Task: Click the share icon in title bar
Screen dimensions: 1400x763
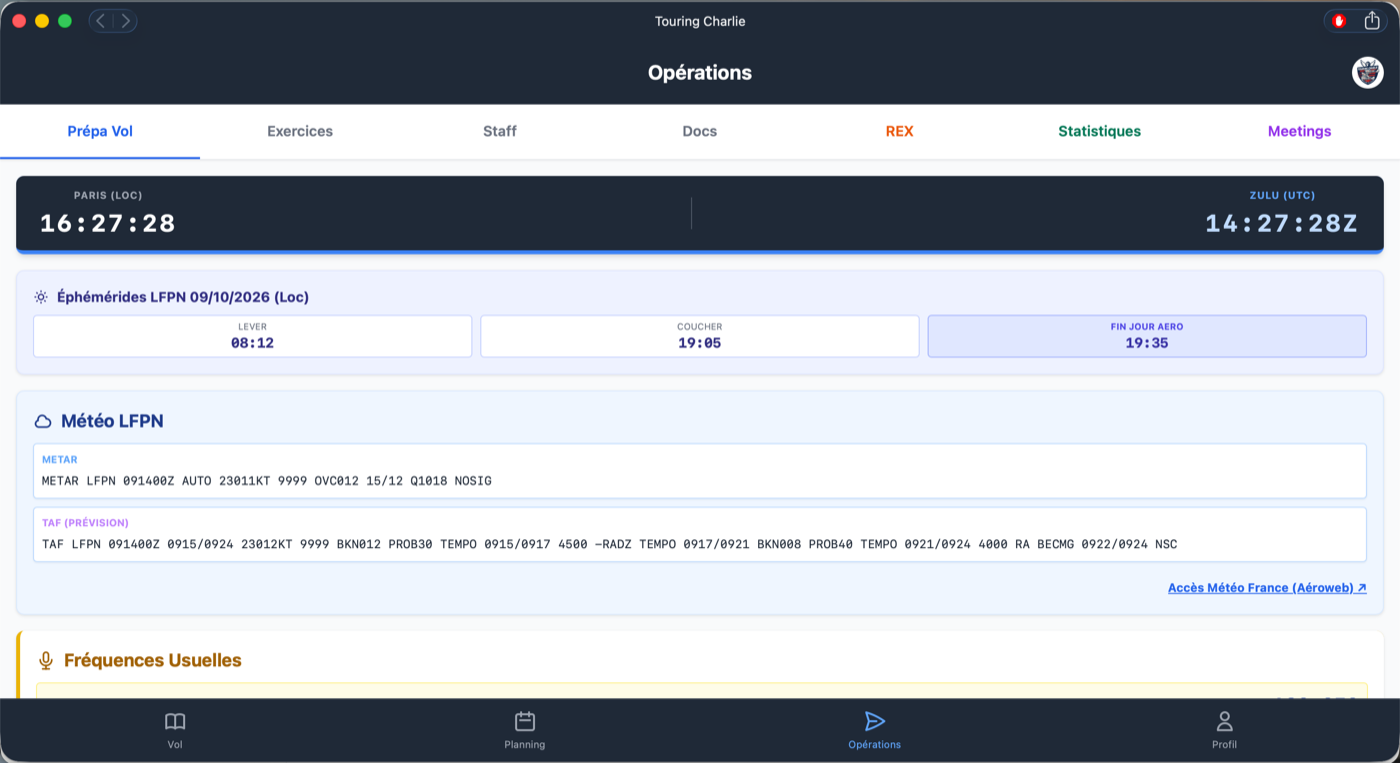Action: coord(1372,21)
